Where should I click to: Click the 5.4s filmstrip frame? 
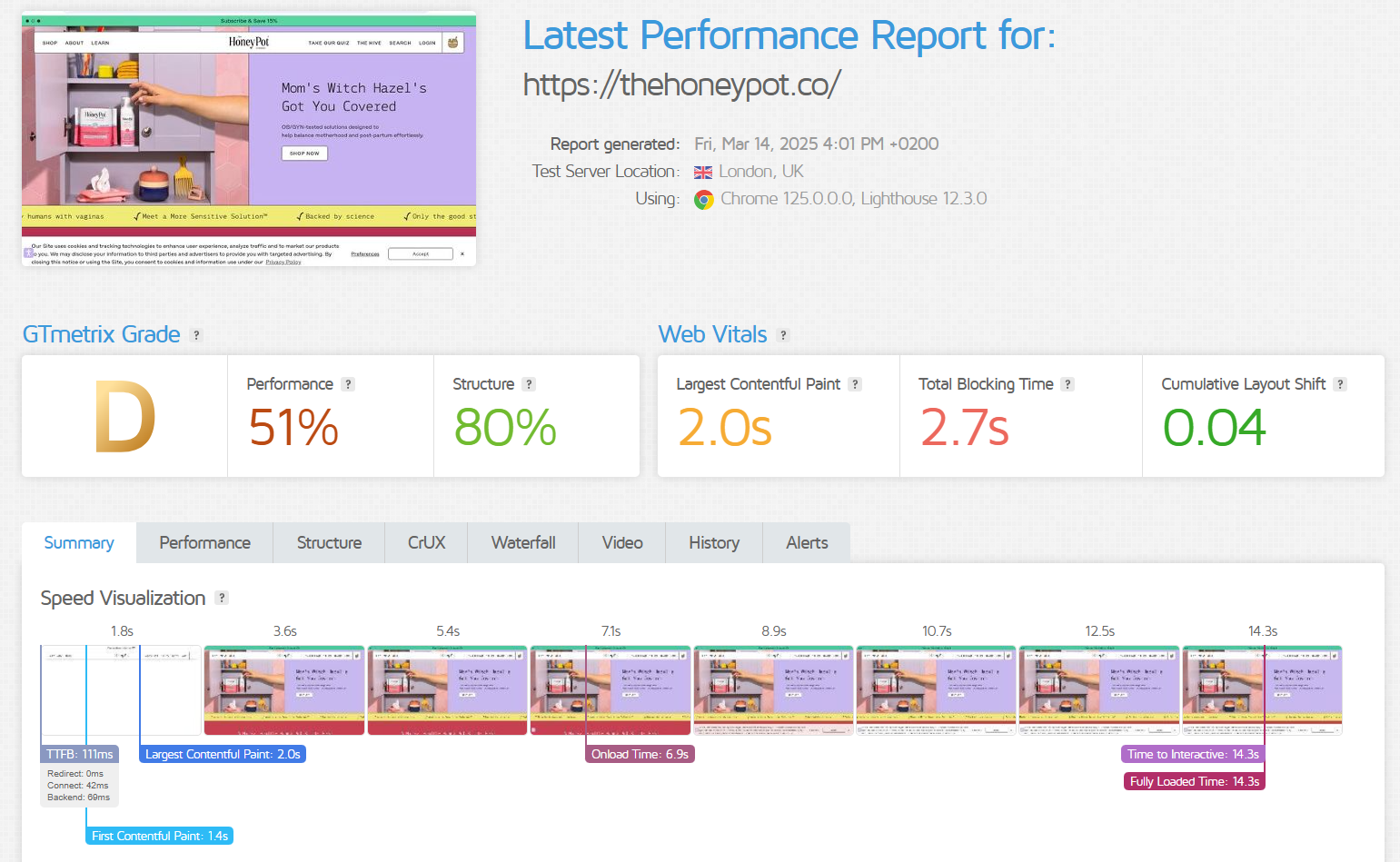coord(447,690)
